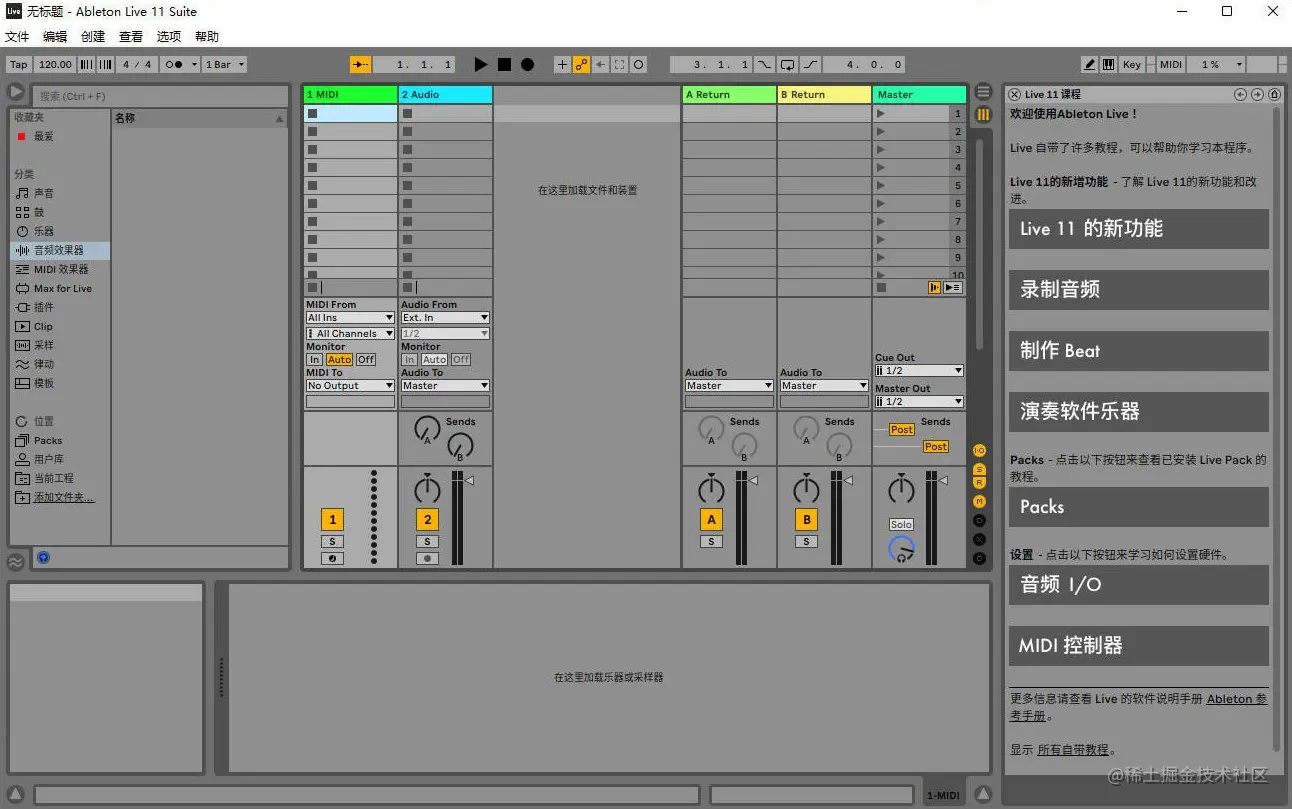Toggle Punch-In switch

[x=764, y=64]
